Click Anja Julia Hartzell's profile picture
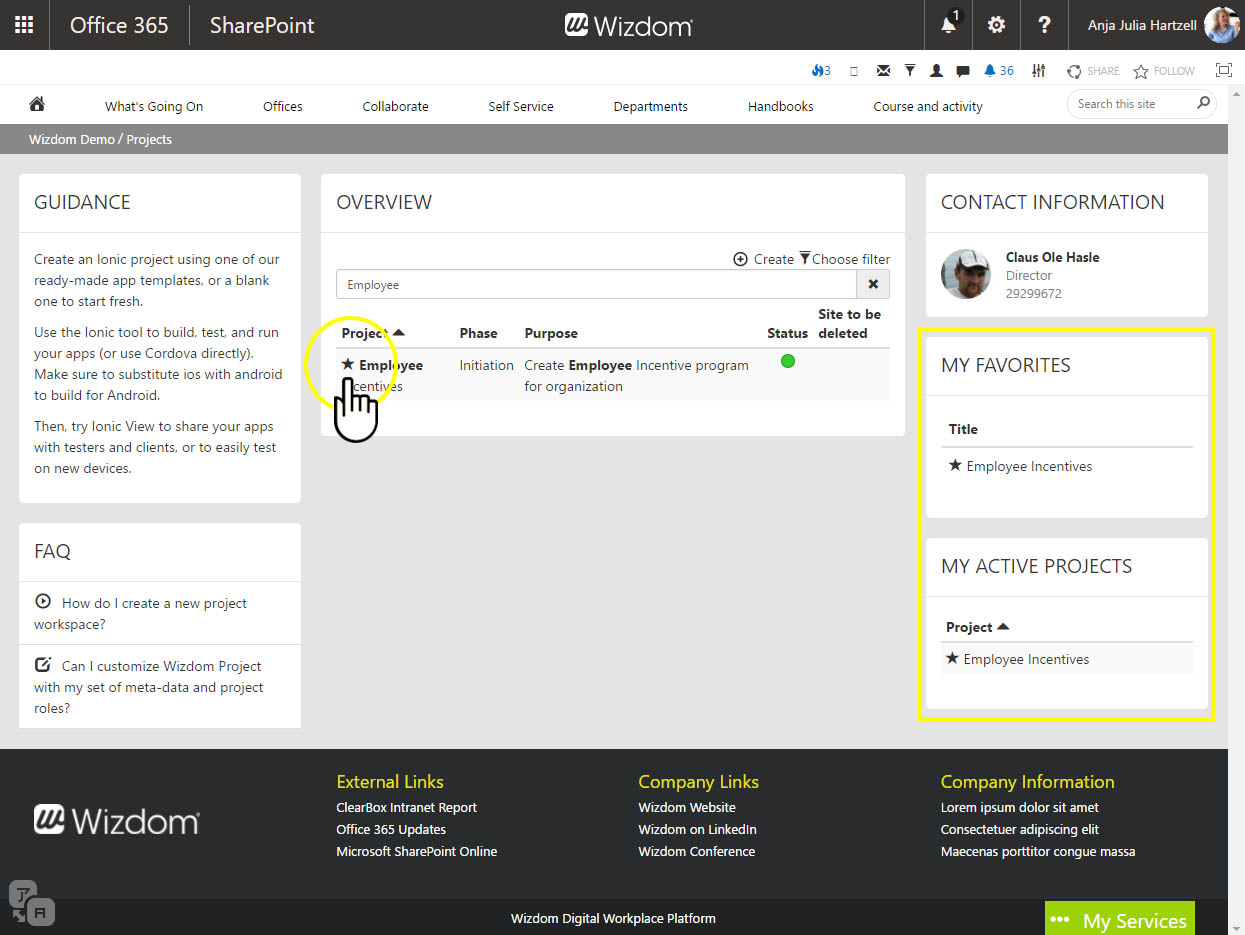This screenshot has width=1245, height=935. click(x=1221, y=25)
